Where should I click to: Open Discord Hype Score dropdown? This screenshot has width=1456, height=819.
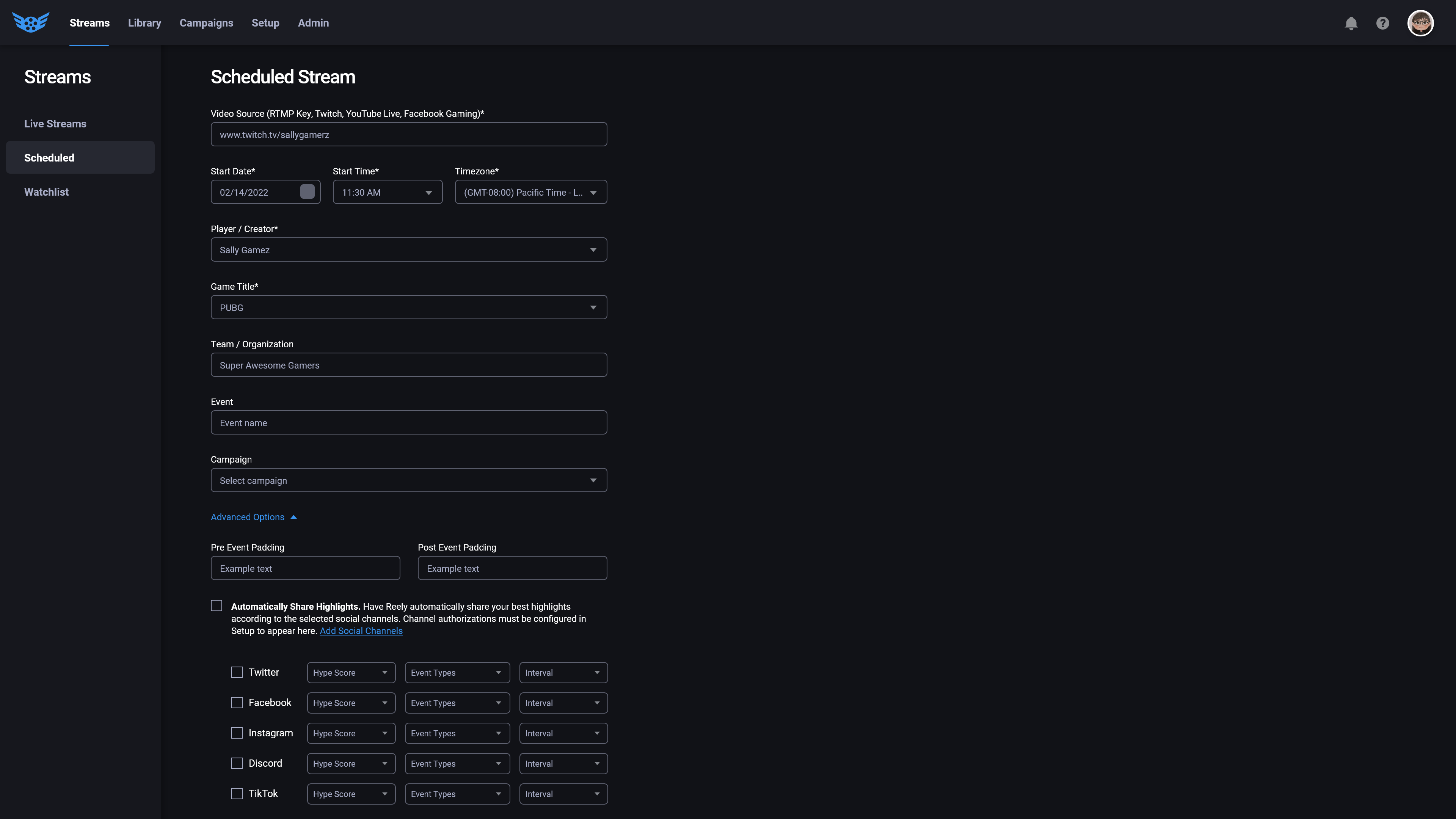click(x=351, y=764)
